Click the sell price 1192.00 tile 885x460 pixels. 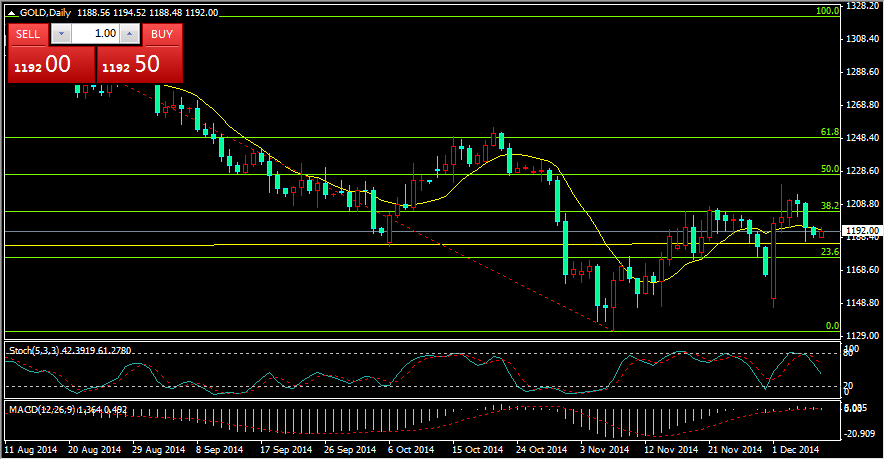click(51, 65)
